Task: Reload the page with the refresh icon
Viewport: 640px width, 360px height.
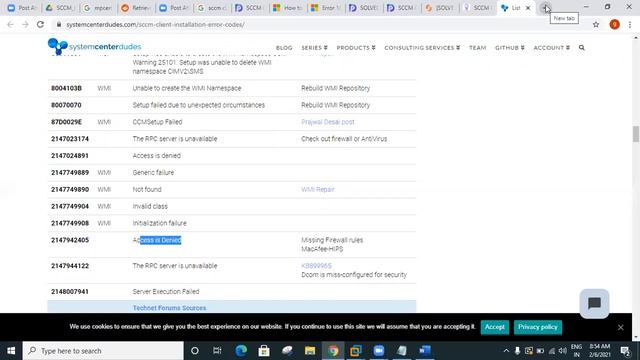Action: 40,24
